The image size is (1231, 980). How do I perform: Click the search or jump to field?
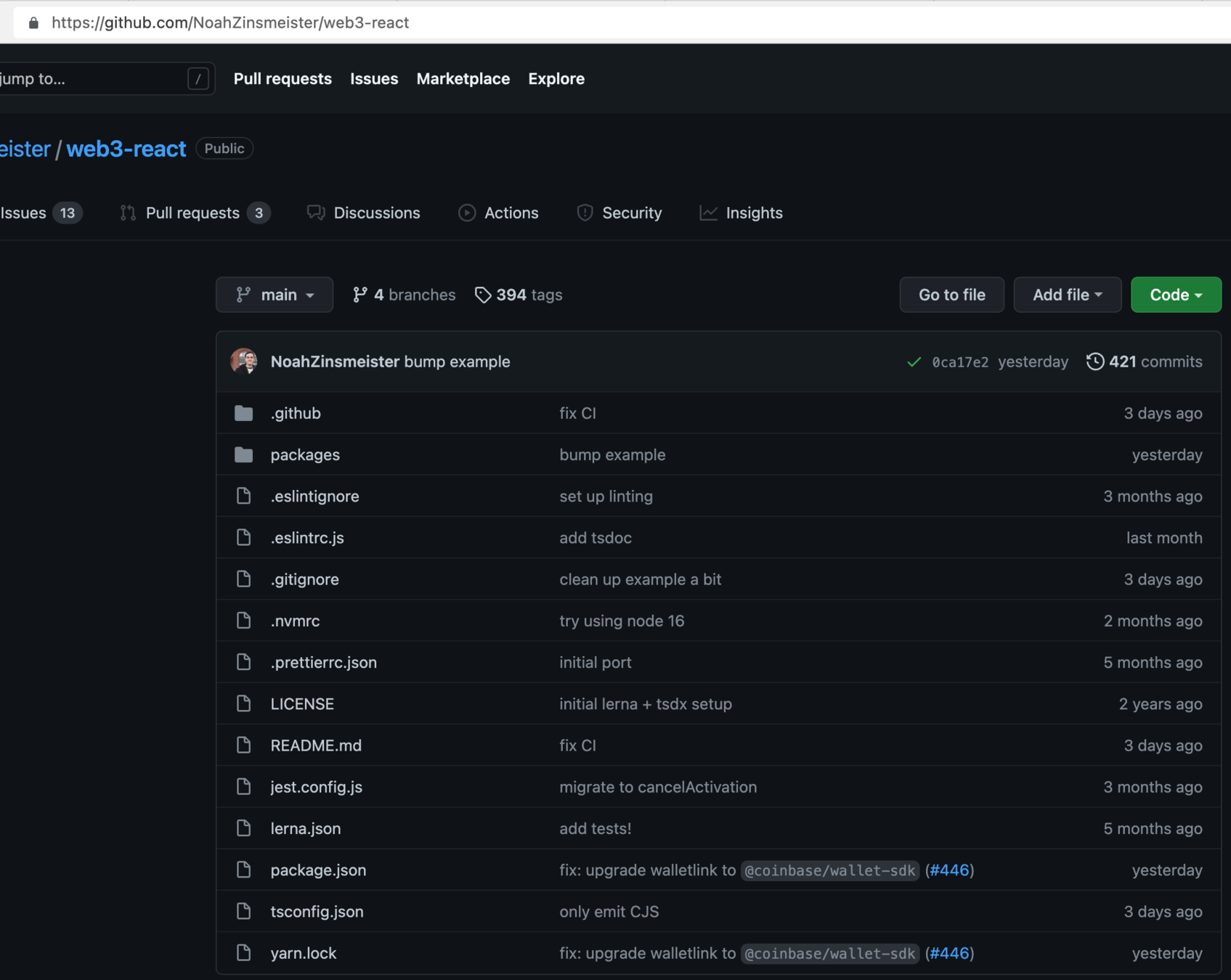point(107,78)
